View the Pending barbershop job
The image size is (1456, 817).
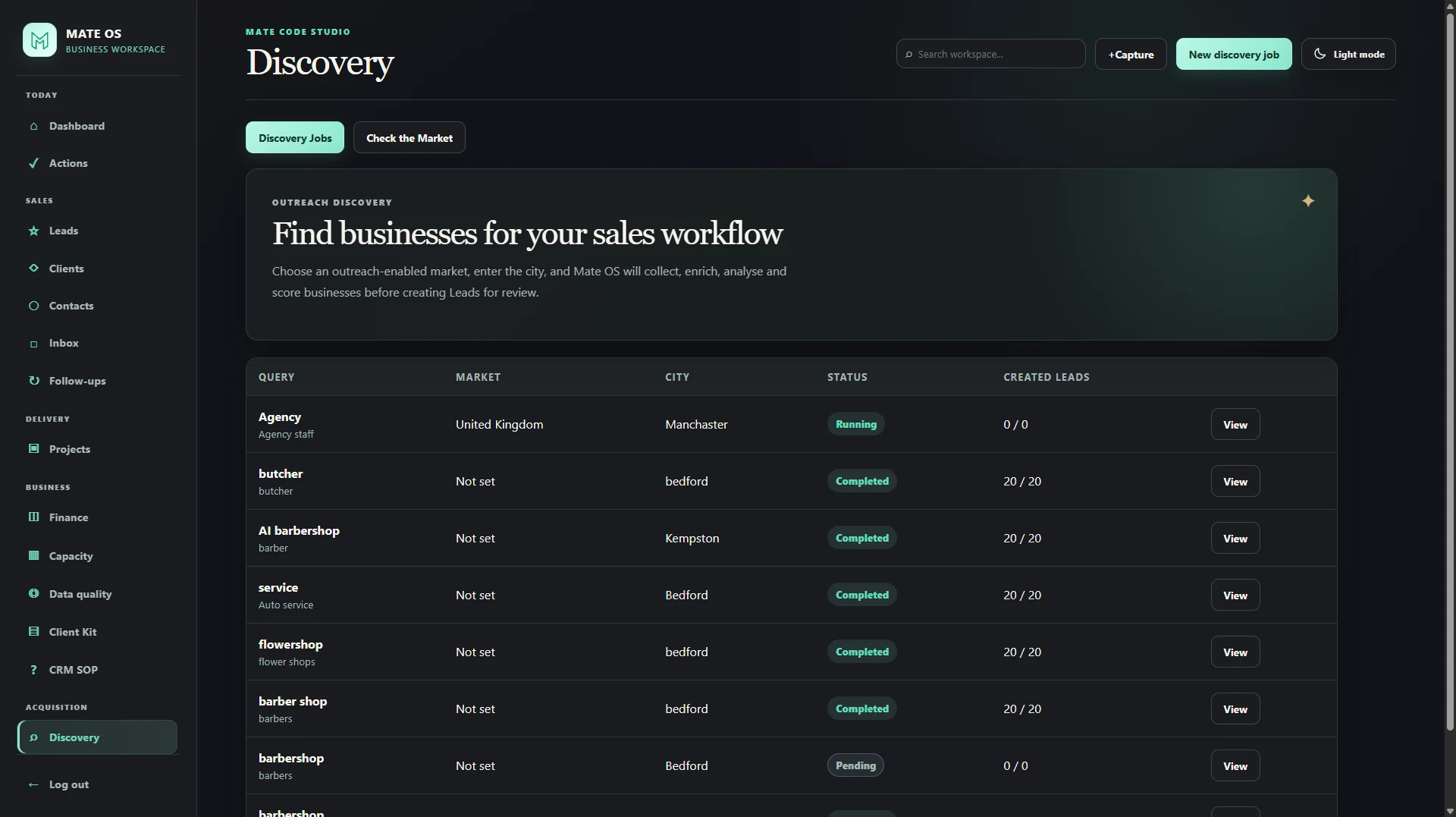click(1235, 765)
